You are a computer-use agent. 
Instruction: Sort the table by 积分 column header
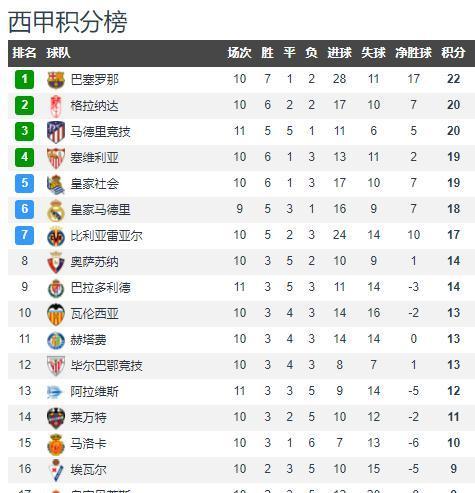coord(453,53)
